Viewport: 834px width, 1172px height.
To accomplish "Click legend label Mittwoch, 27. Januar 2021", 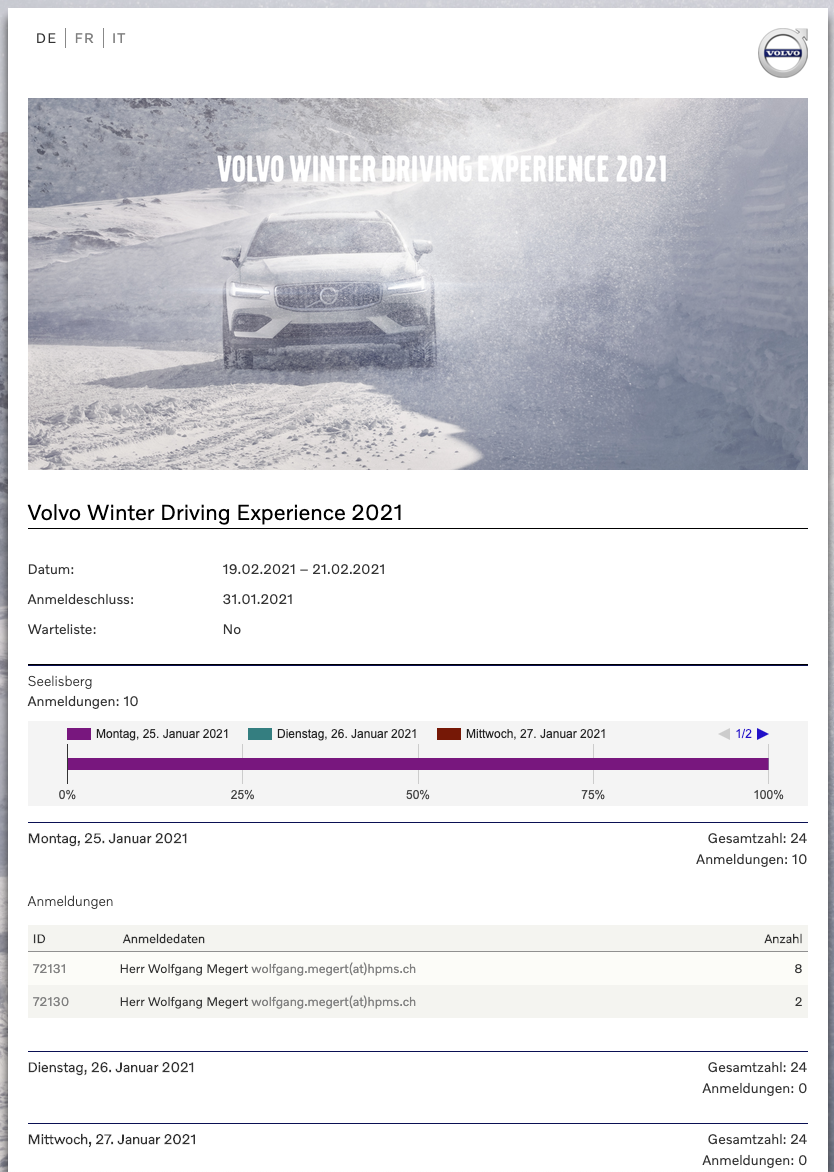I will pyautogui.click(x=536, y=734).
